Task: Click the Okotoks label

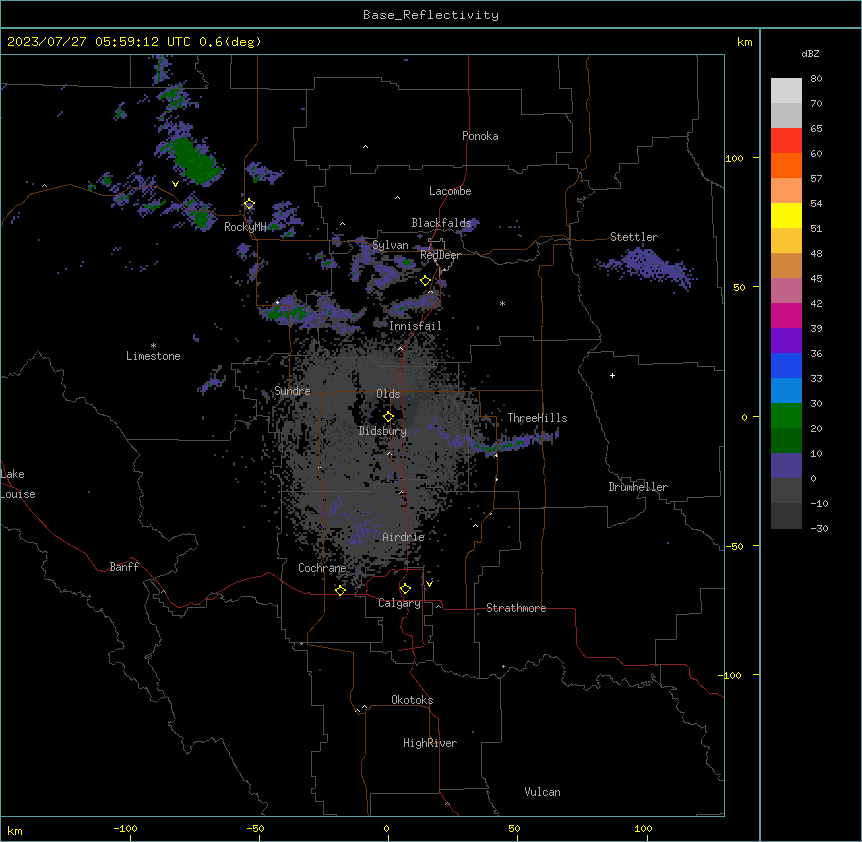Action: pyautogui.click(x=412, y=700)
